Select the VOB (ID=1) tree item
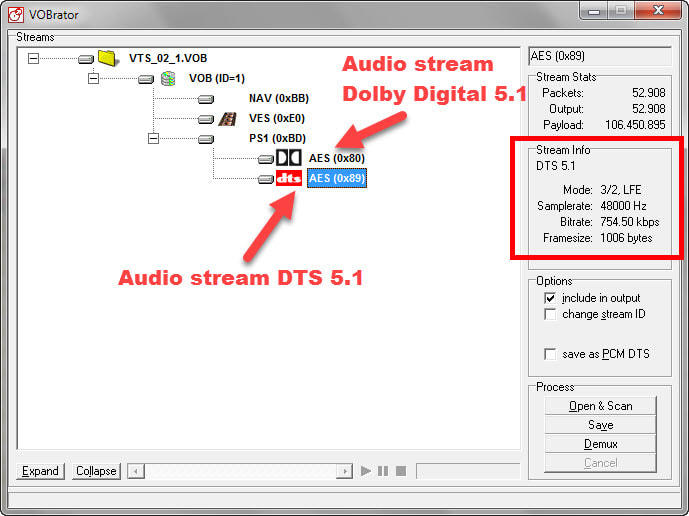 click(217, 78)
